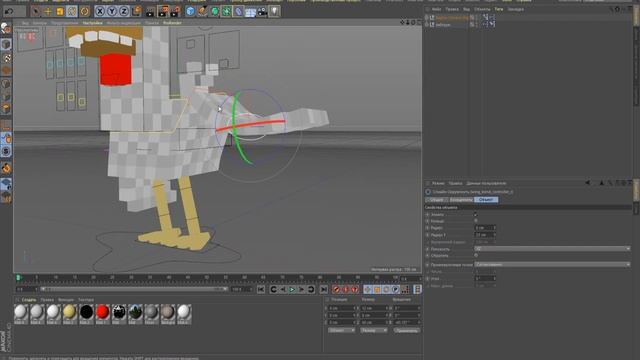Select the Live Selection arrow tool
Viewport: 640px width, 360px height.
click(x=36, y=11)
